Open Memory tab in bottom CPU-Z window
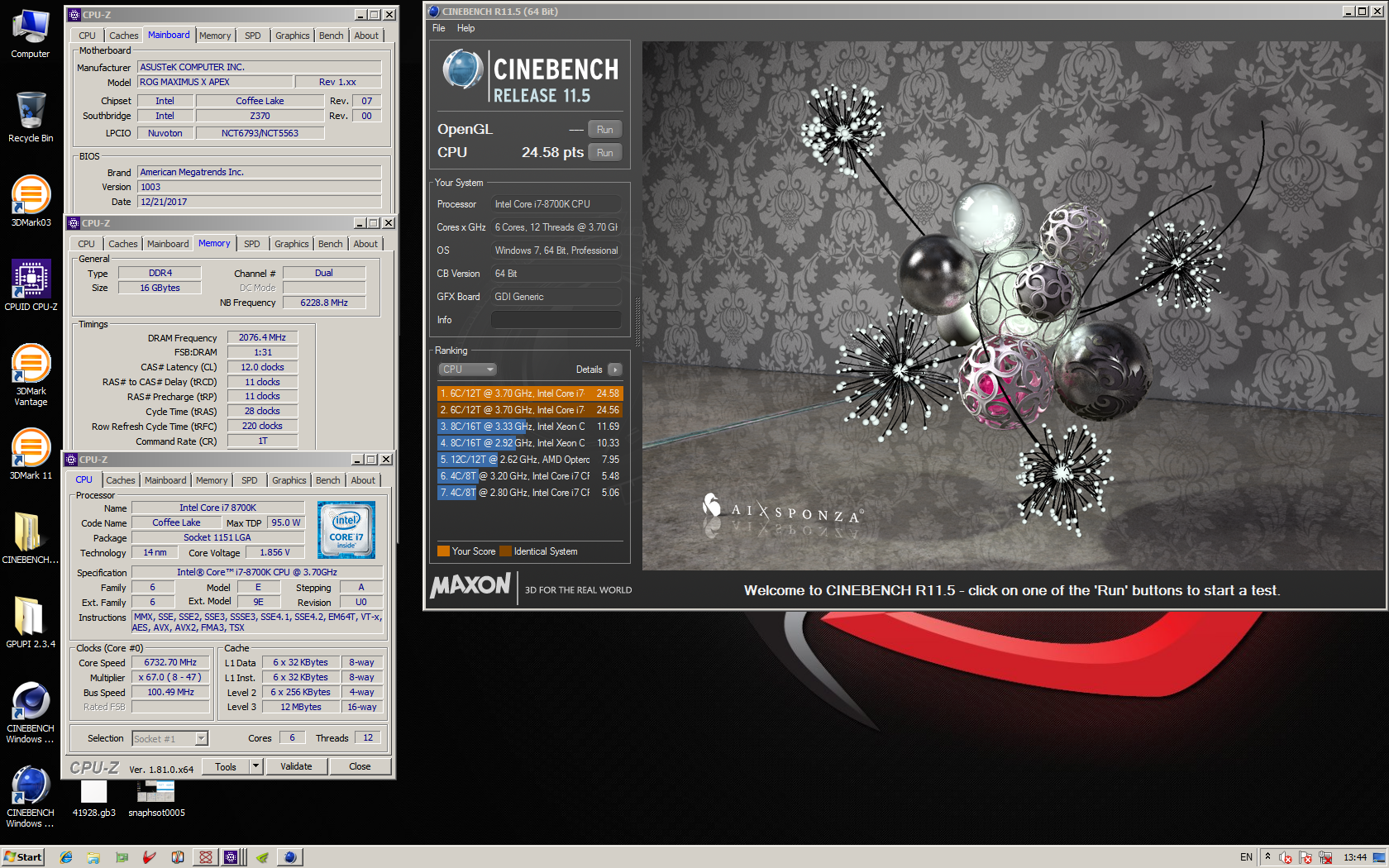The image size is (1389, 868). (212, 480)
